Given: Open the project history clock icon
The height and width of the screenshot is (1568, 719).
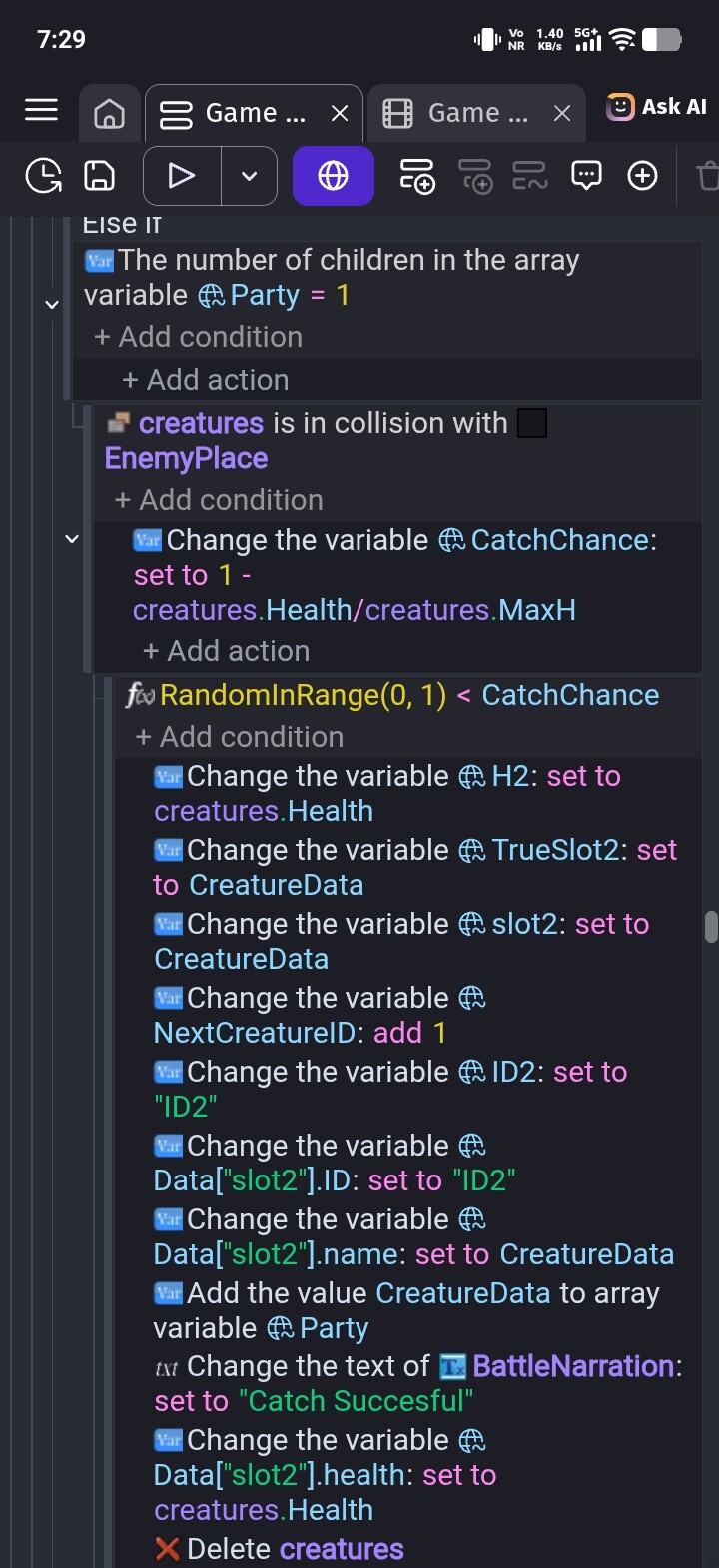Looking at the screenshot, I should pyautogui.click(x=43, y=176).
